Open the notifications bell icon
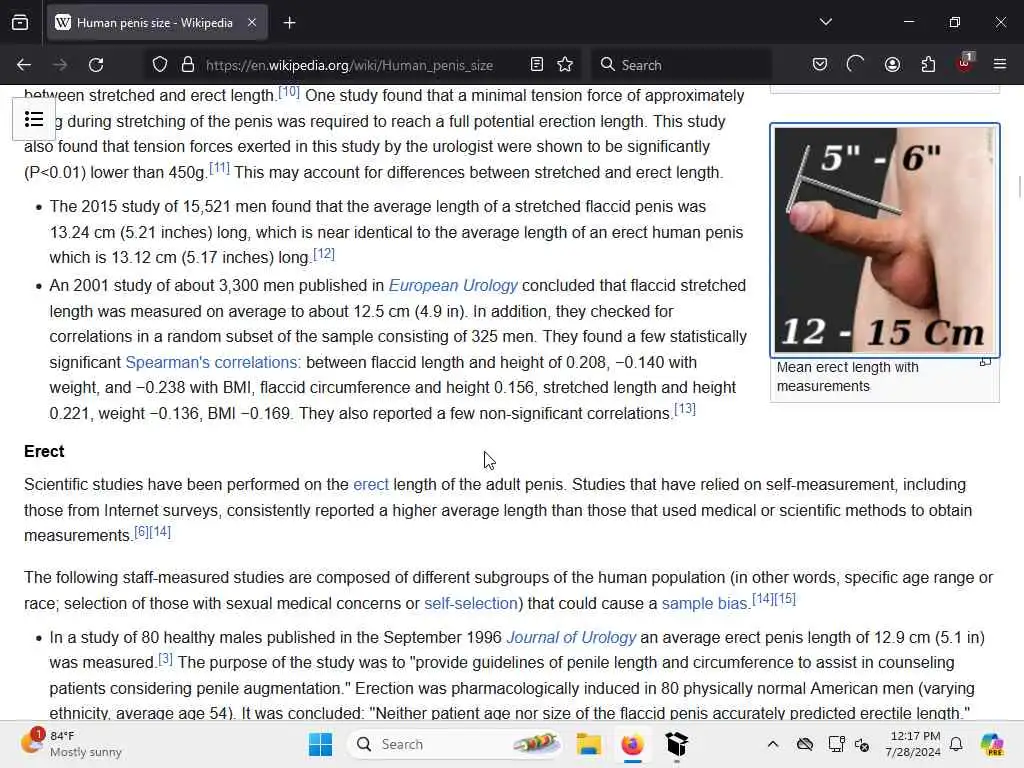This screenshot has height=768, width=1024. point(956,744)
